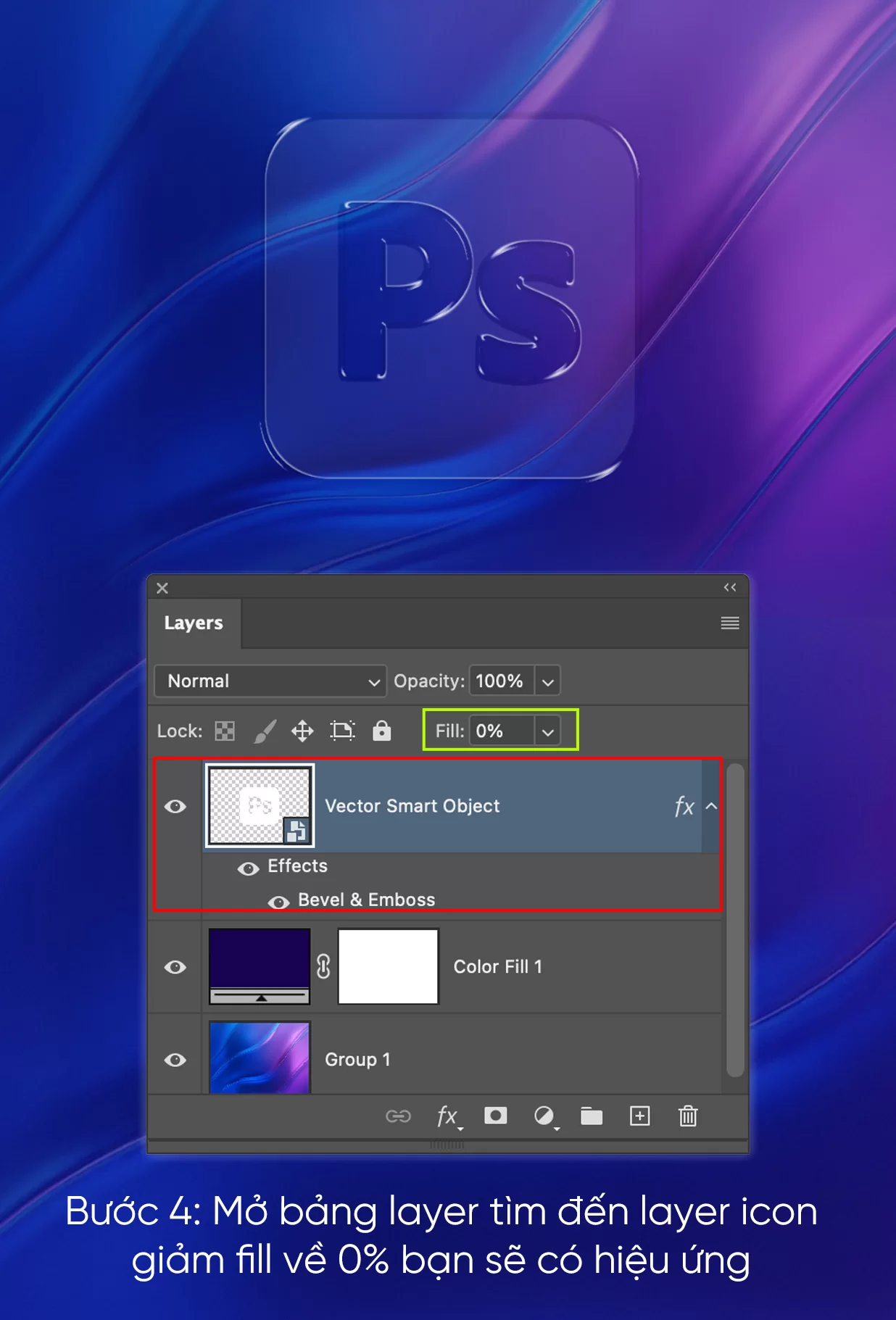The image size is (896, 1320).
Task: Delete layer with the trash icon
Action: tap(688, 1116)
